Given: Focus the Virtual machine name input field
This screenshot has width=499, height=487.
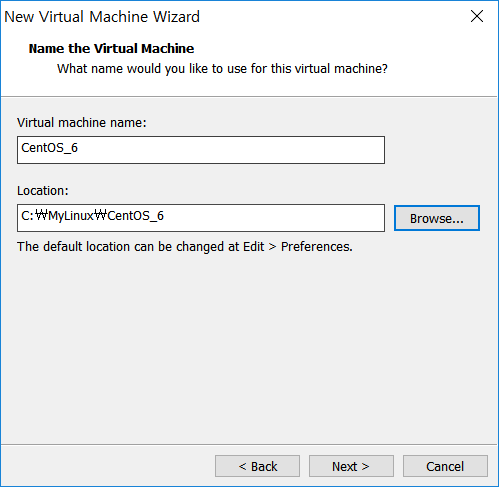Looking at the screenshot, I should pyautogui.click(x=201, y=150).
